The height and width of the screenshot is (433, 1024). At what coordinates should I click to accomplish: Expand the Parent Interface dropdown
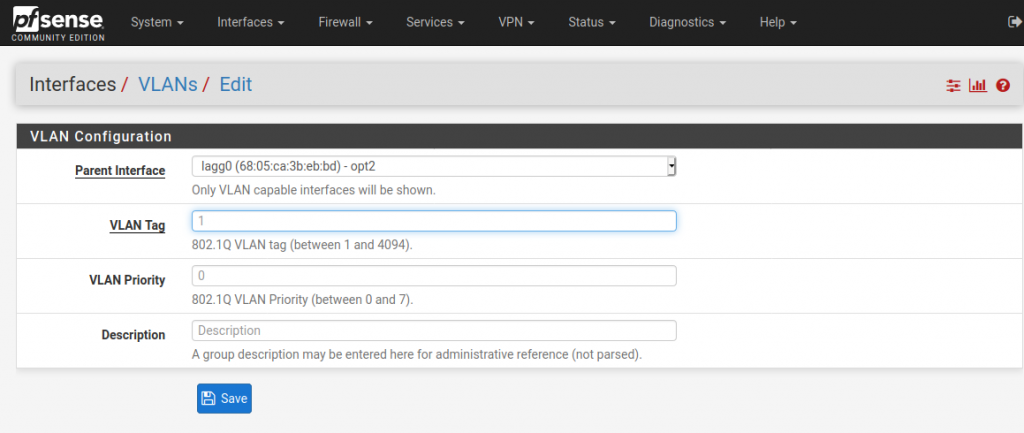pos(434,167)
